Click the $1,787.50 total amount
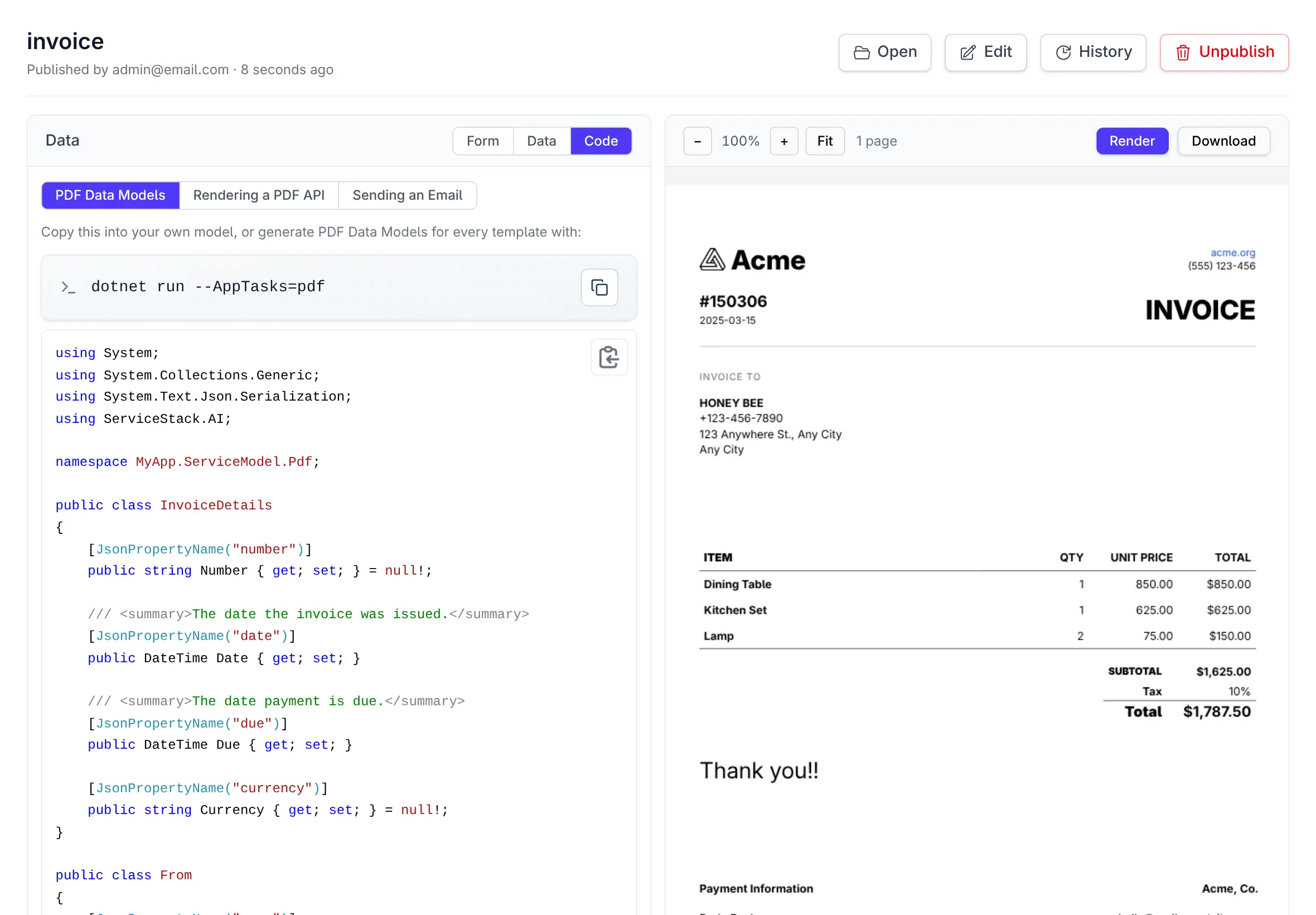Screen dimensions: 1316x915 pos(1216,711)
